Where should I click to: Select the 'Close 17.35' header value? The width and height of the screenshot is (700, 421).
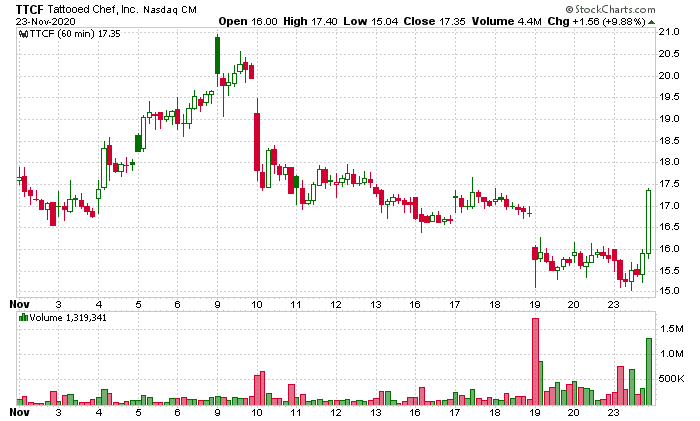pos(434,21)
